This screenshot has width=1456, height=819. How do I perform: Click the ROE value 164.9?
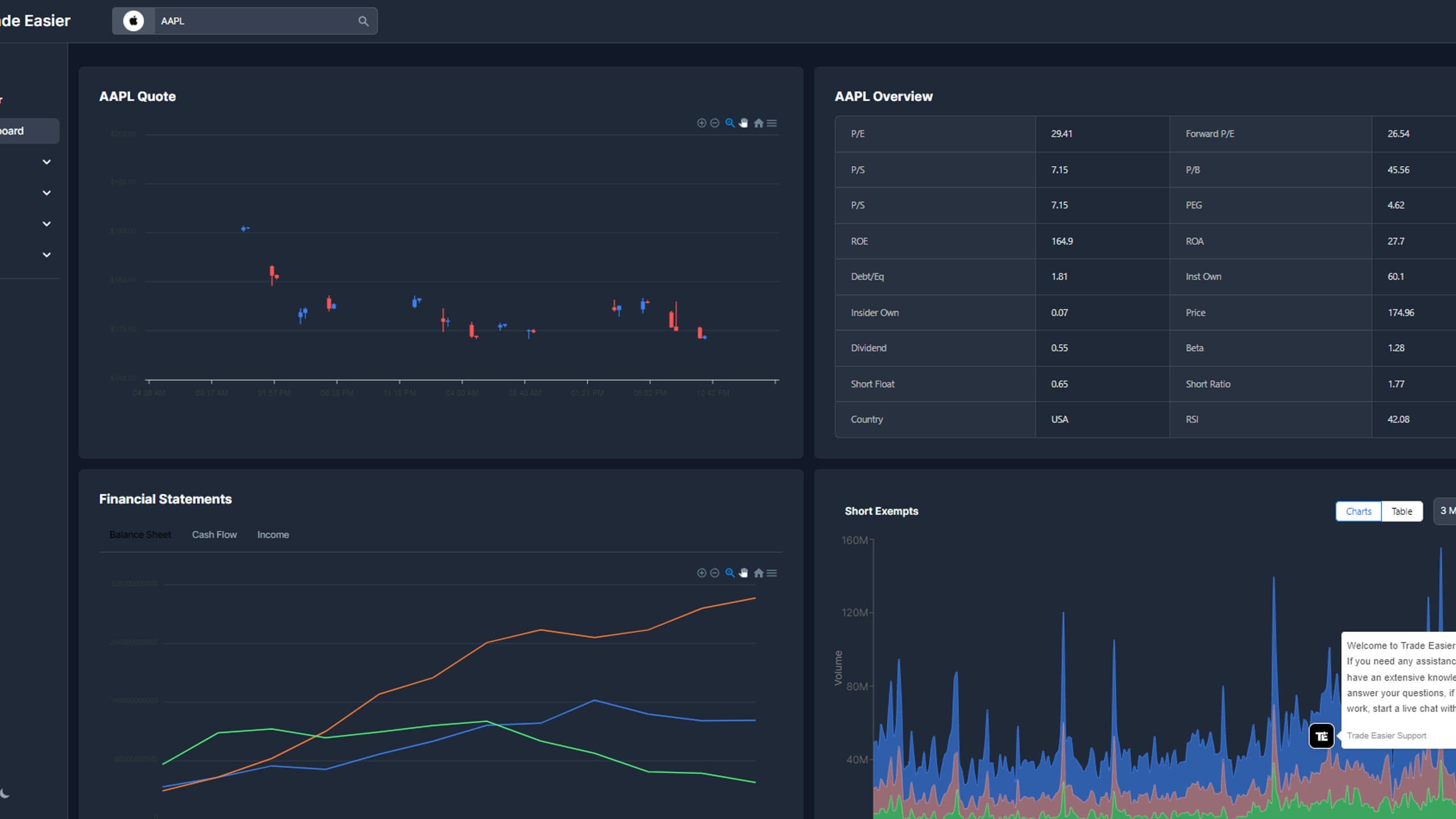pos(1062,241)
